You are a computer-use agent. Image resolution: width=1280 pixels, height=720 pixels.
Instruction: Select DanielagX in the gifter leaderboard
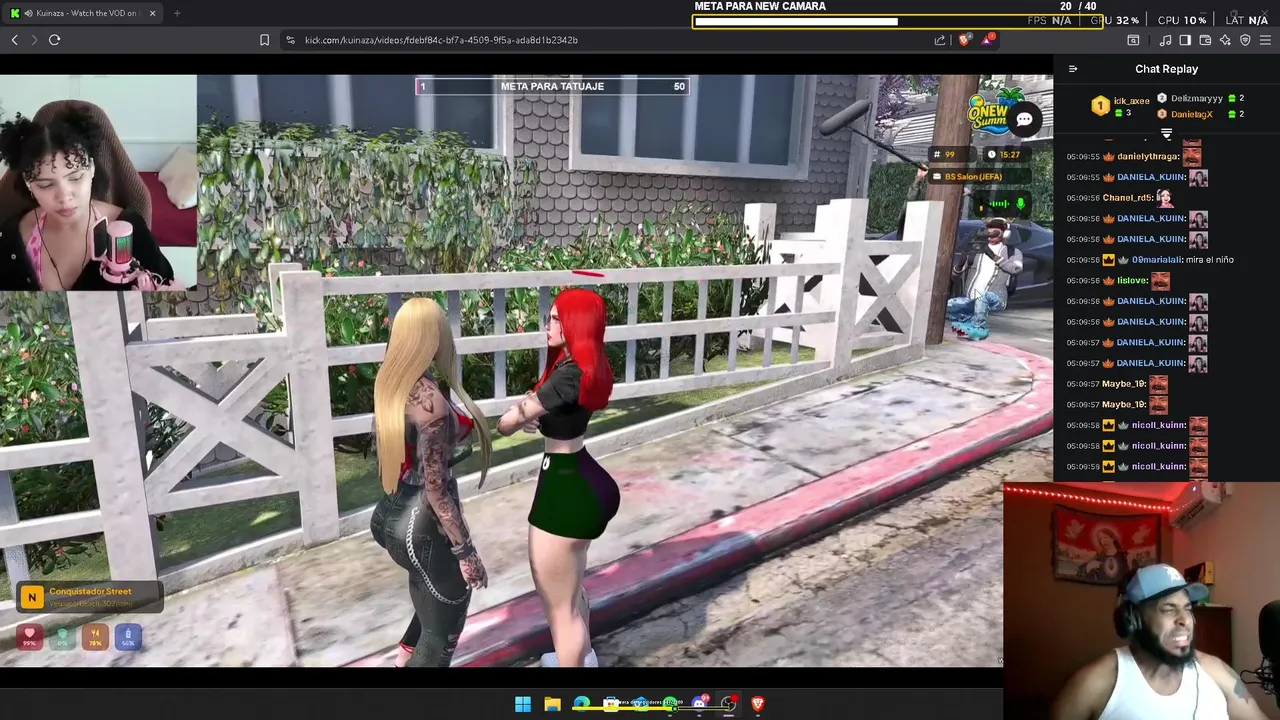click(1191, 114)
